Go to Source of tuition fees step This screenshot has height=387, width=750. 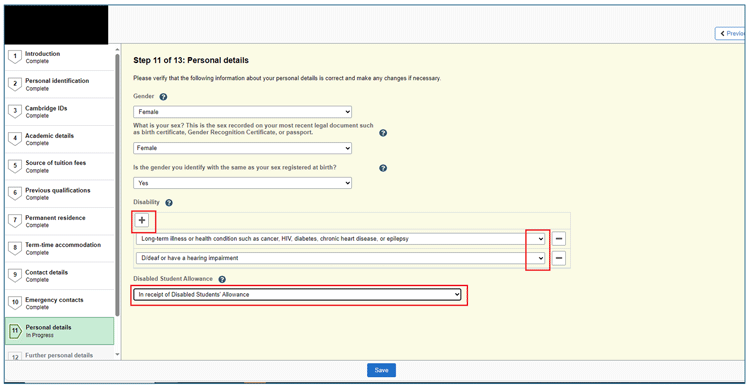60,166
